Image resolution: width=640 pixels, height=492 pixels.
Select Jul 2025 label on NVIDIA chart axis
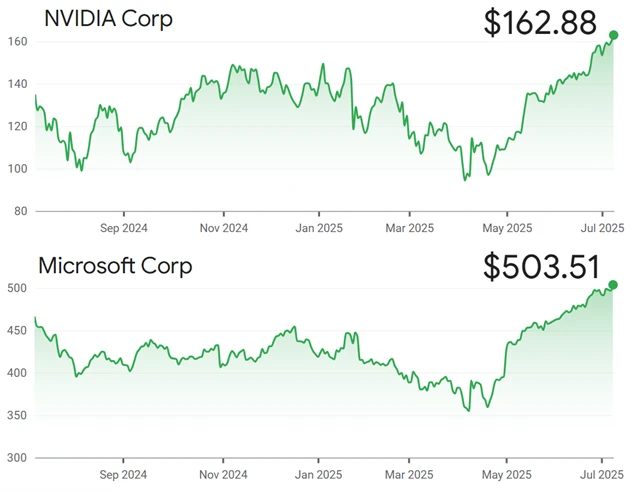pyautogui.click(x=603, y=228)
